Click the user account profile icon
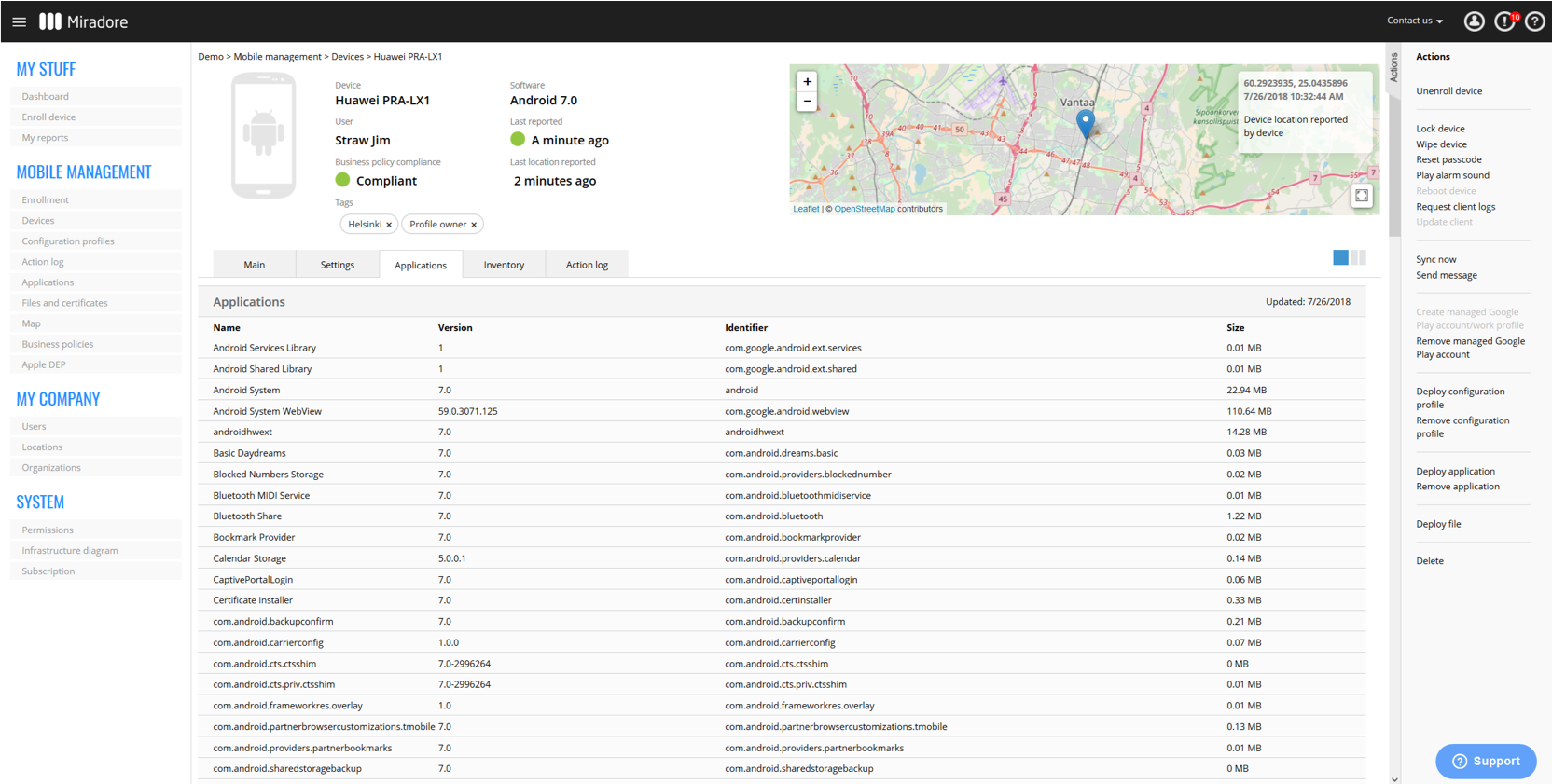Viewport: 1552px width, 784px height. [1474, 21]
